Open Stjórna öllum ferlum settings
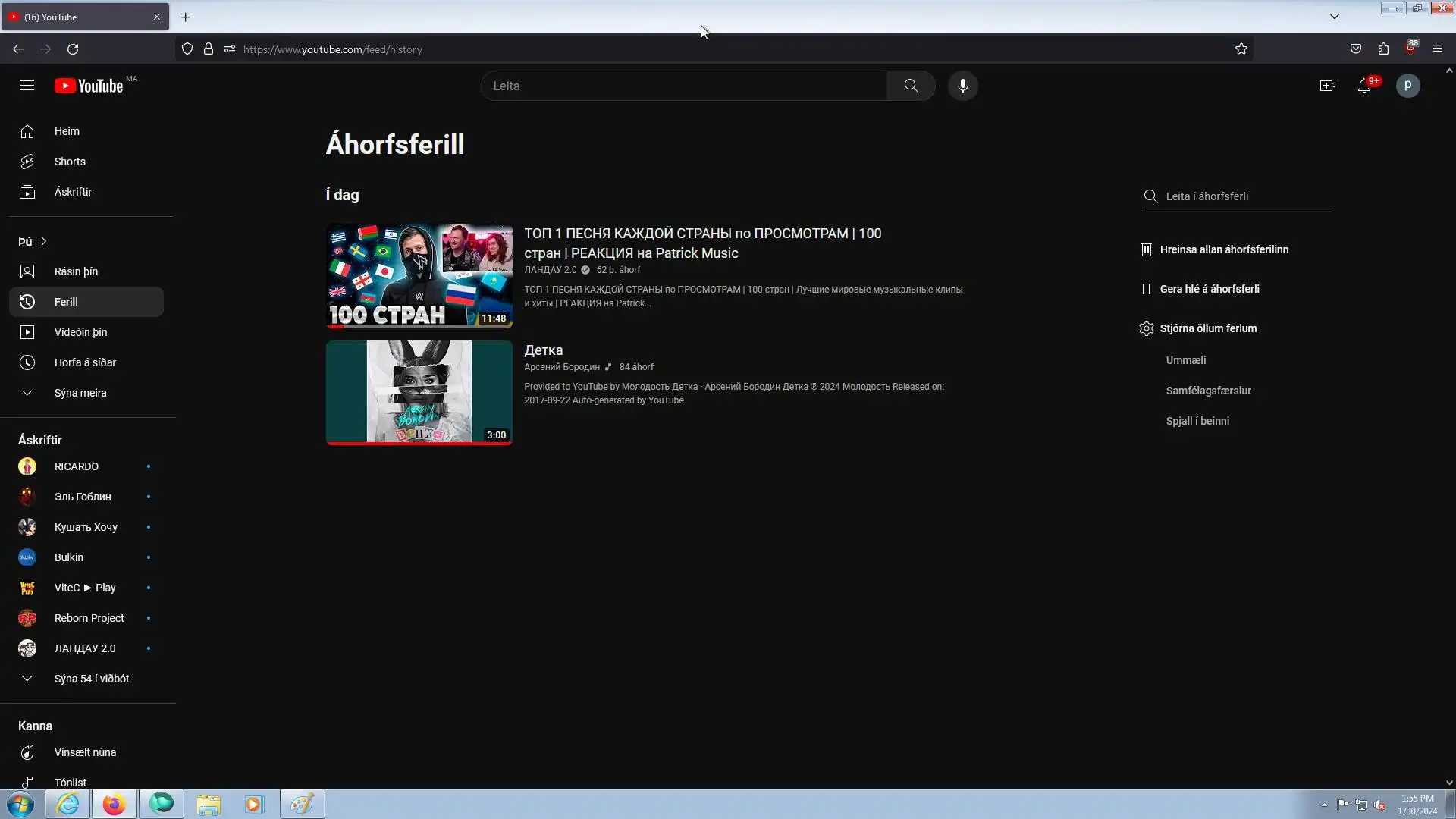 click(x=1207, y=328)
